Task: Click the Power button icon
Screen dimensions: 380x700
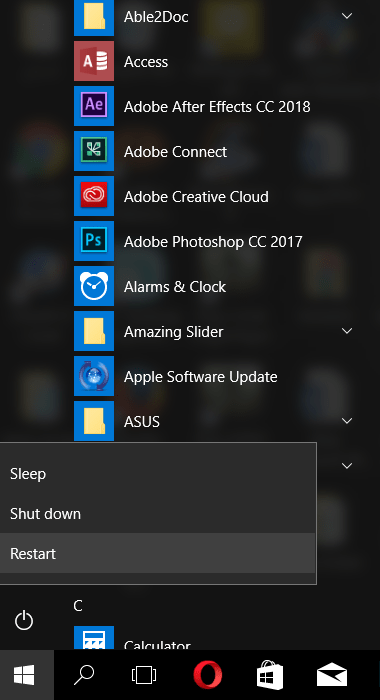Action: [24, 621]
